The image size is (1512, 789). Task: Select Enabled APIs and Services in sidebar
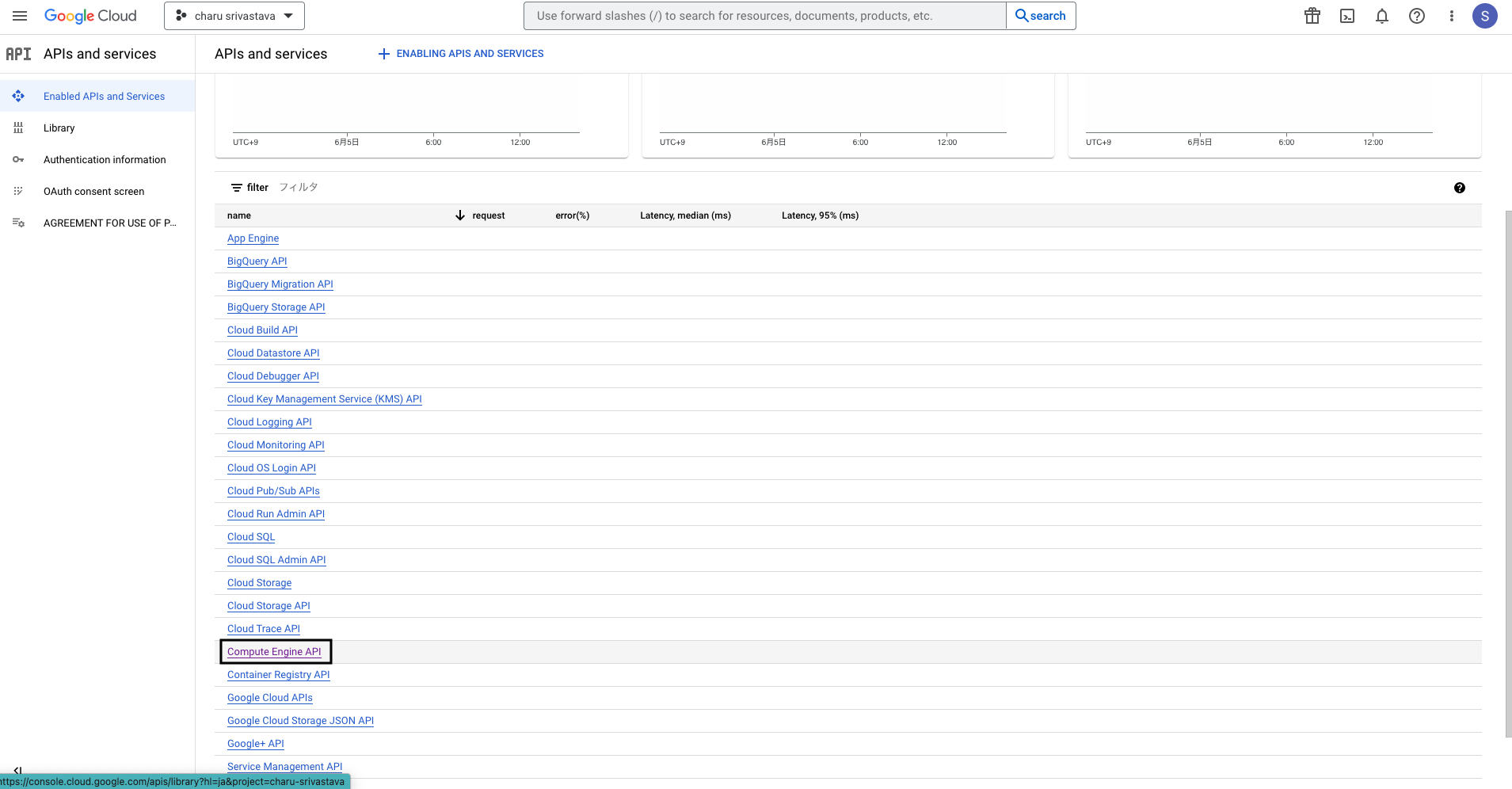pyautogui.click(x=104, y=96)
